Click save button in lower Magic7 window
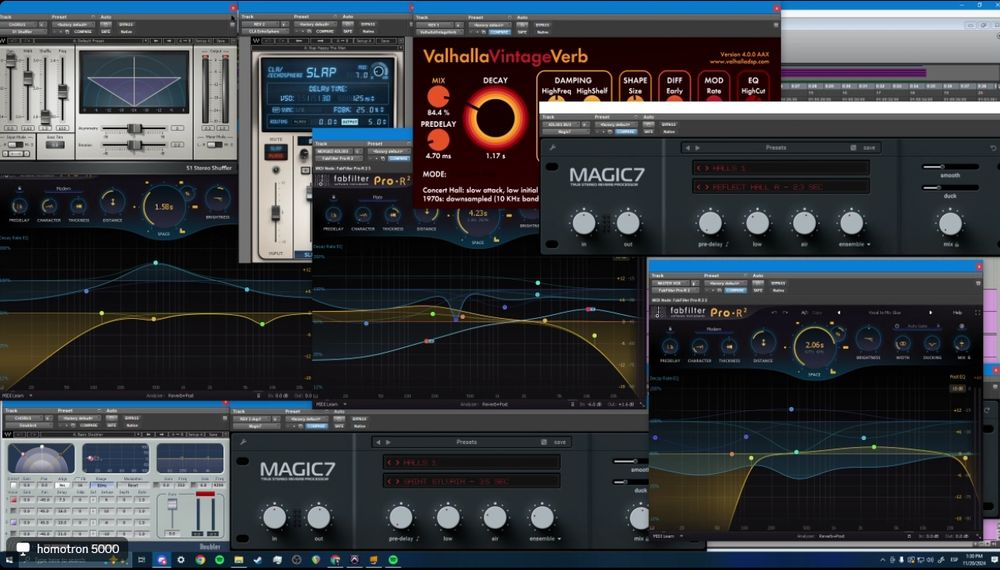This screenshot has width=1000, height=570. (x=560, y=442)
